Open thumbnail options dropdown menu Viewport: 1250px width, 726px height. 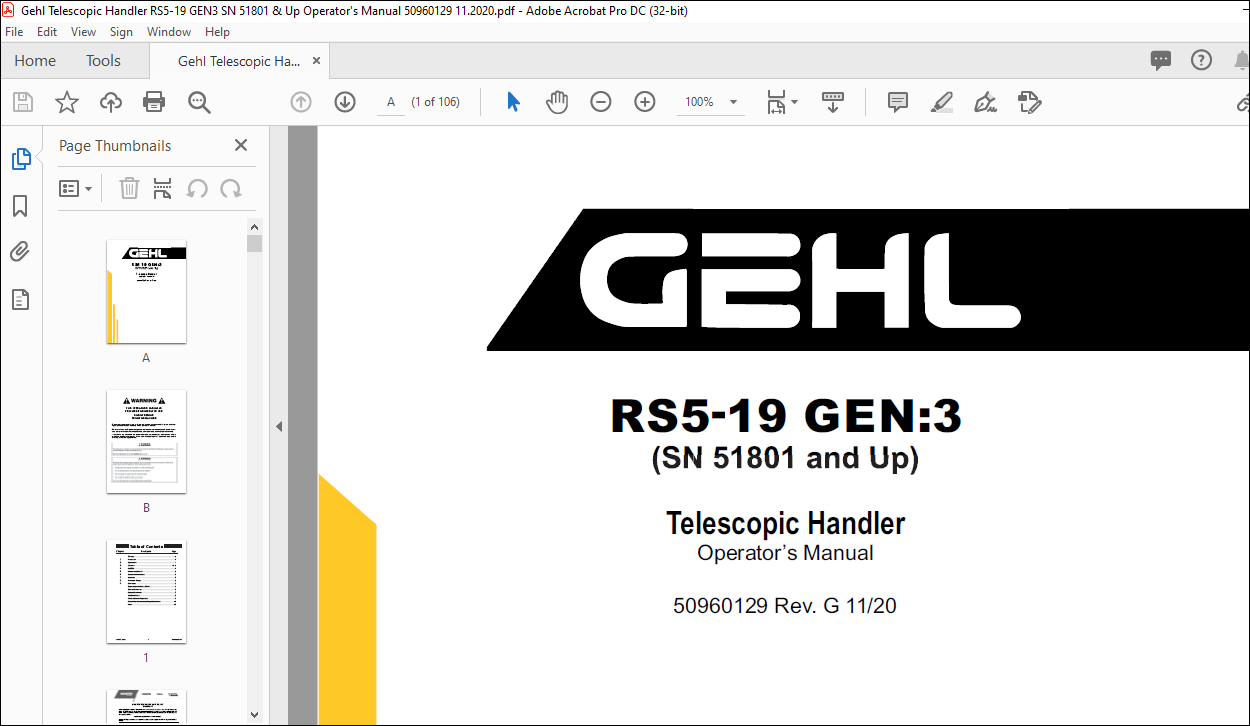pyautogui.click(x=75, y=188)
